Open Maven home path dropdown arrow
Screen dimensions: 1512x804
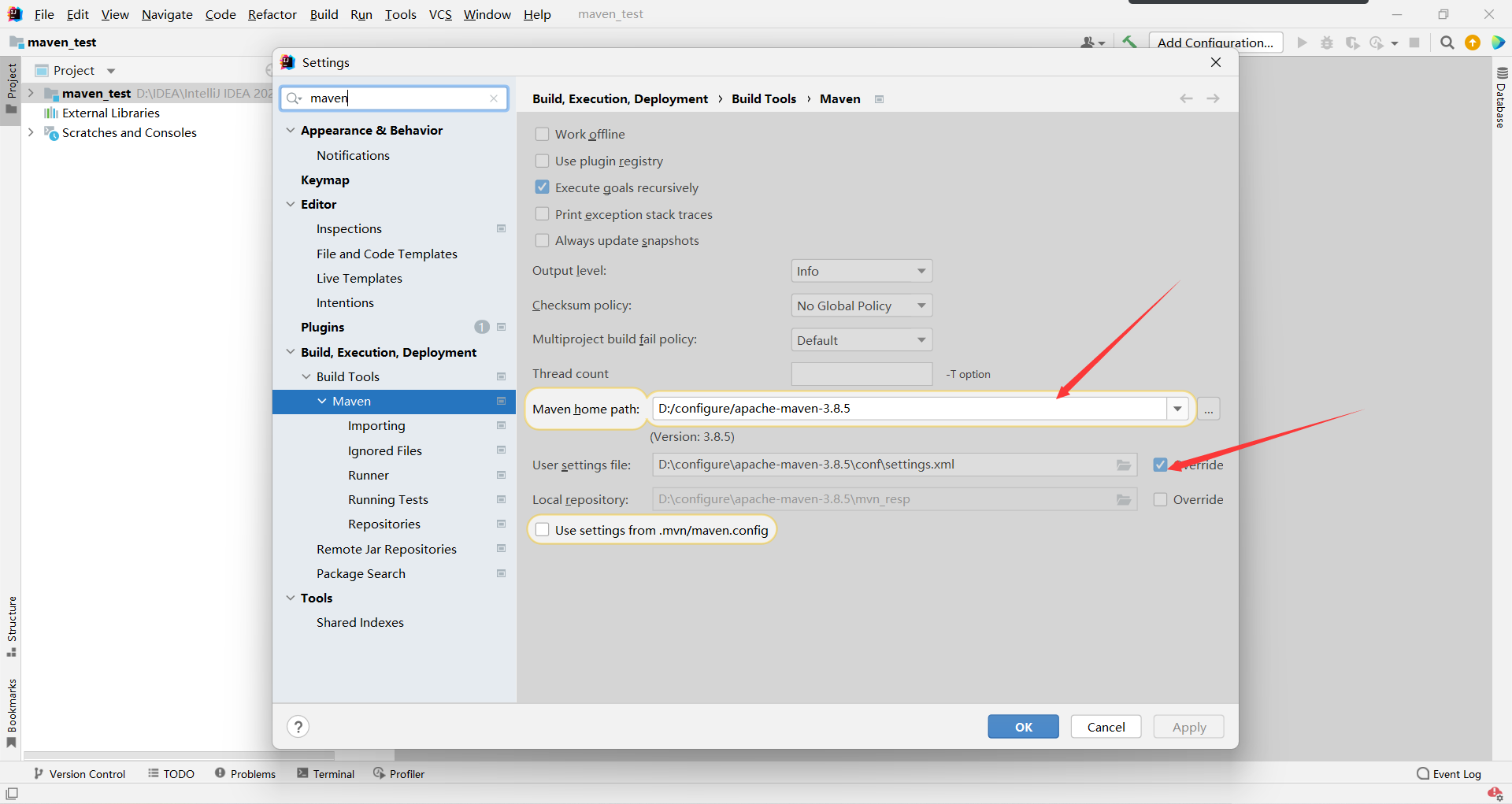click(x=1177, y=409)
